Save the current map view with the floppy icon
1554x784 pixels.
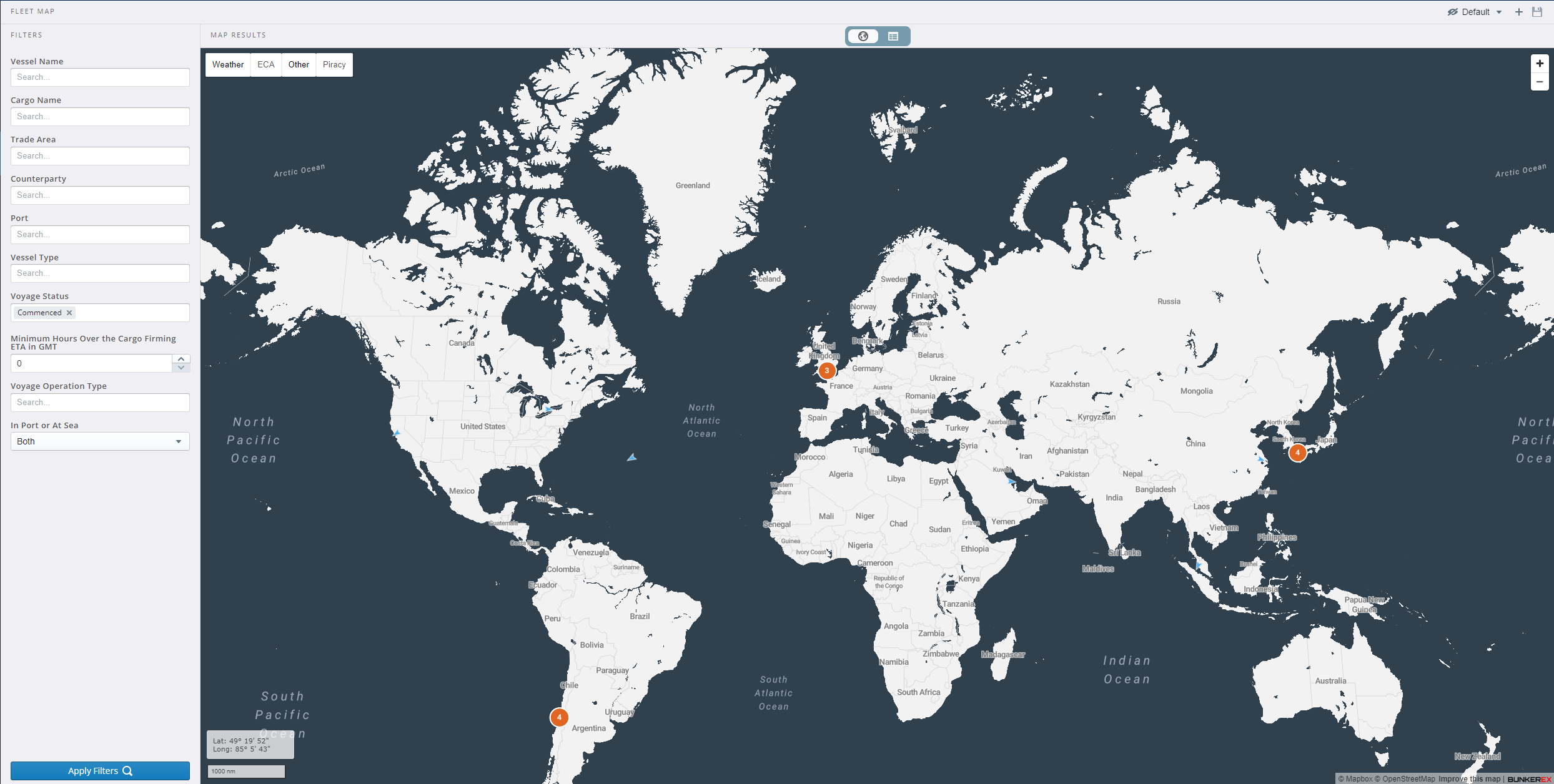coord(1538,11)
